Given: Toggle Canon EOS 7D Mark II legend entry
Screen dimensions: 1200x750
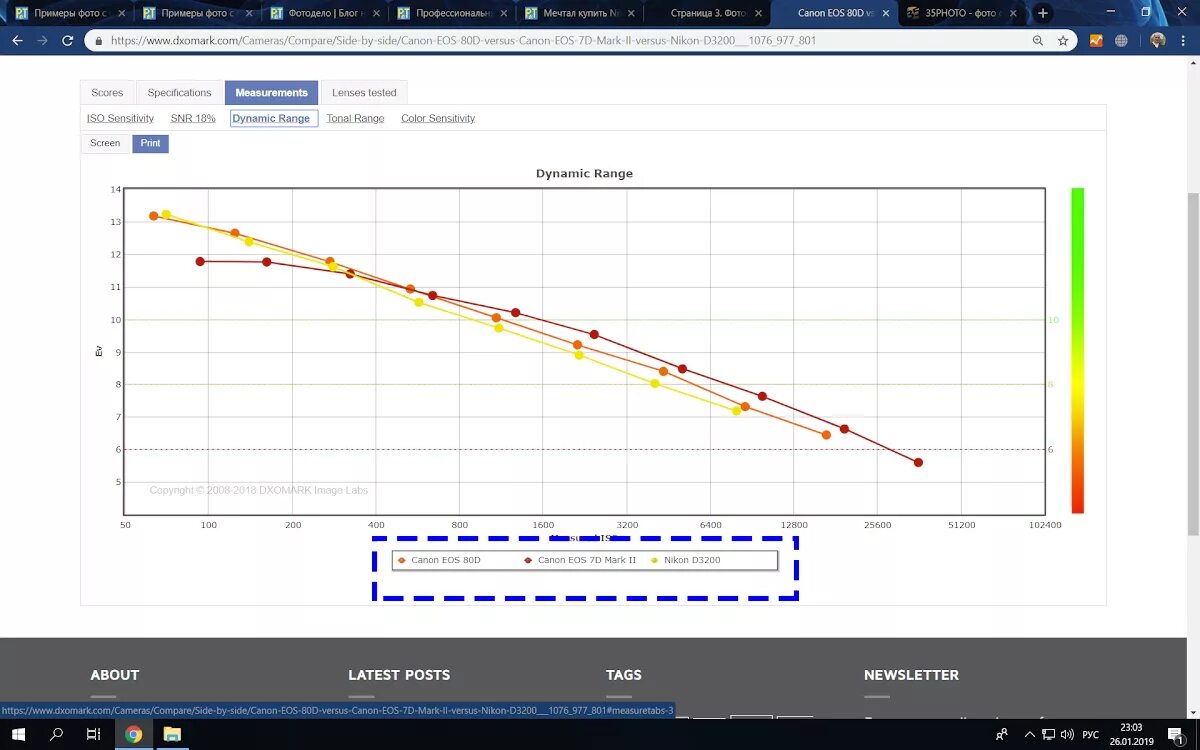Looking at the screenshot, I should coord(581,560).
